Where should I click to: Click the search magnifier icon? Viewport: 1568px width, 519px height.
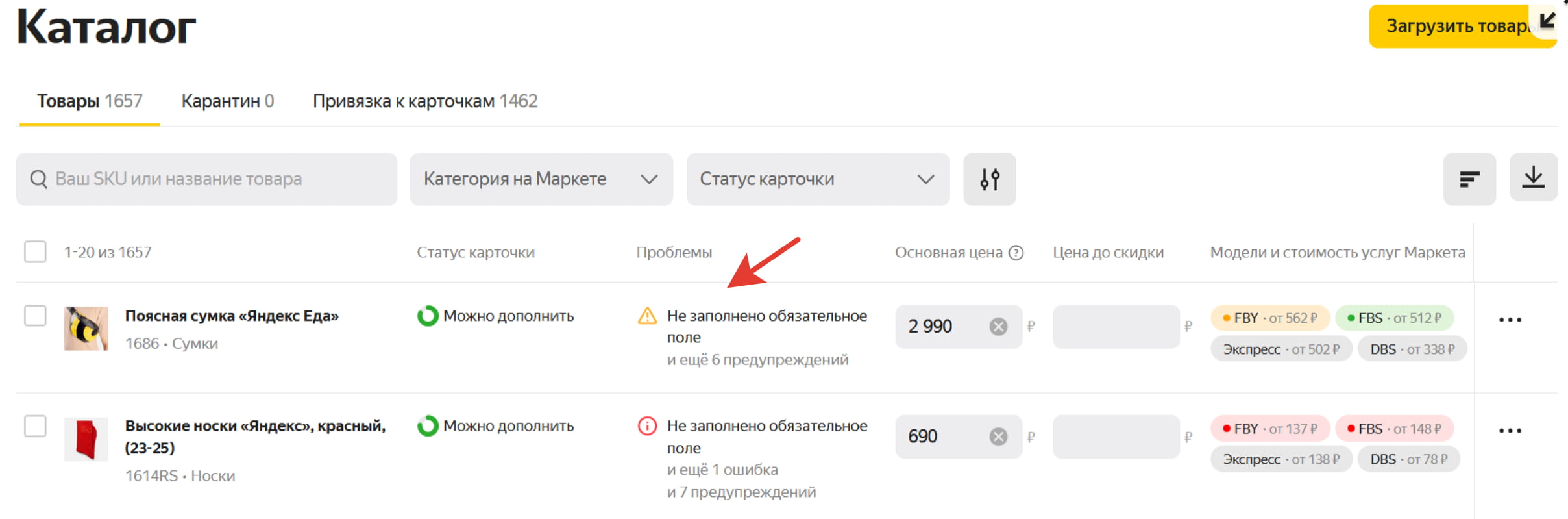point(39,179)
